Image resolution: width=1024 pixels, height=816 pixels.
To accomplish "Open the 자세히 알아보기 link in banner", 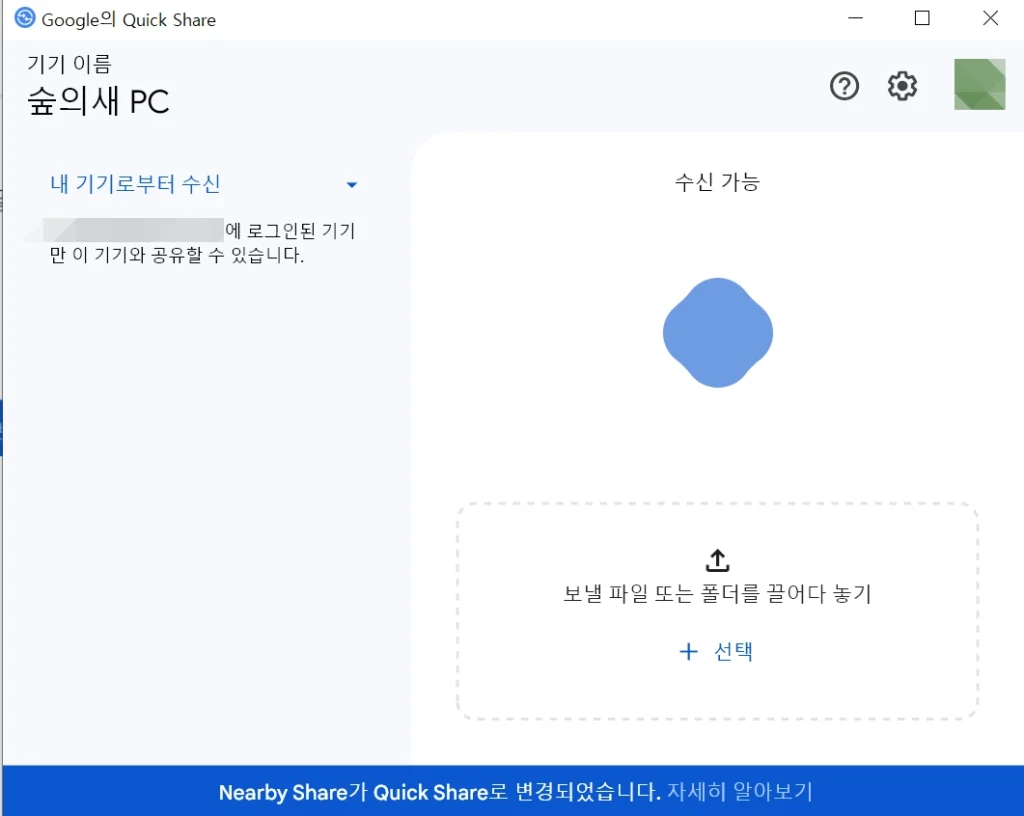I will pos(739,792).
